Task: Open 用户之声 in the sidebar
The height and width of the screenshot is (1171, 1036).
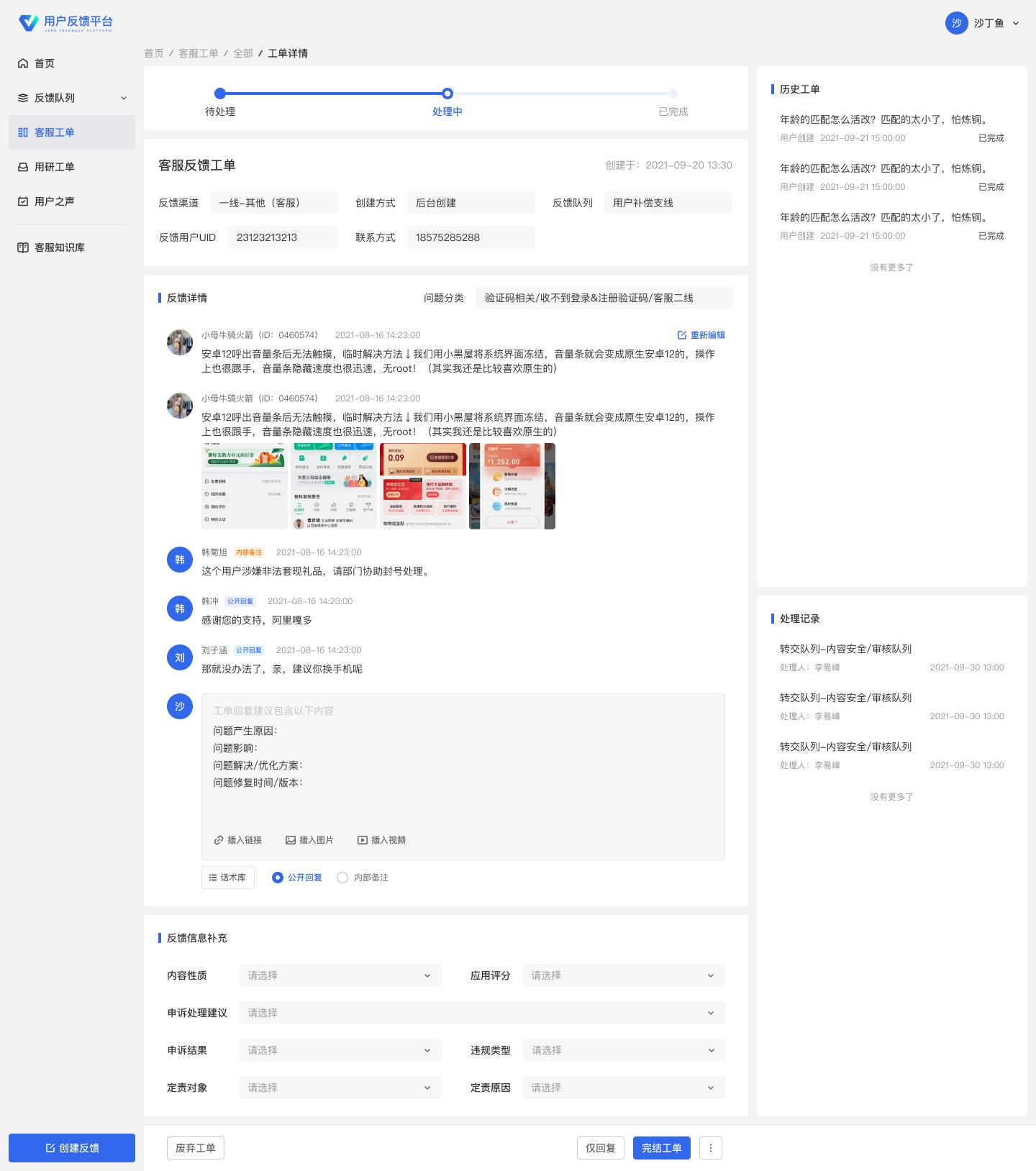Action: tap(72, 201)
